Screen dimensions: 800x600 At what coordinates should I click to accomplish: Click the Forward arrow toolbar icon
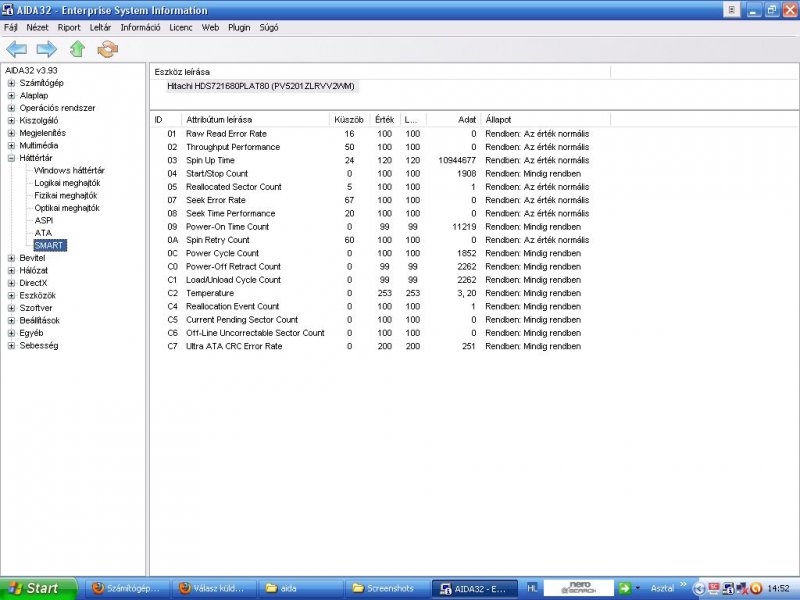pos(46,49)
